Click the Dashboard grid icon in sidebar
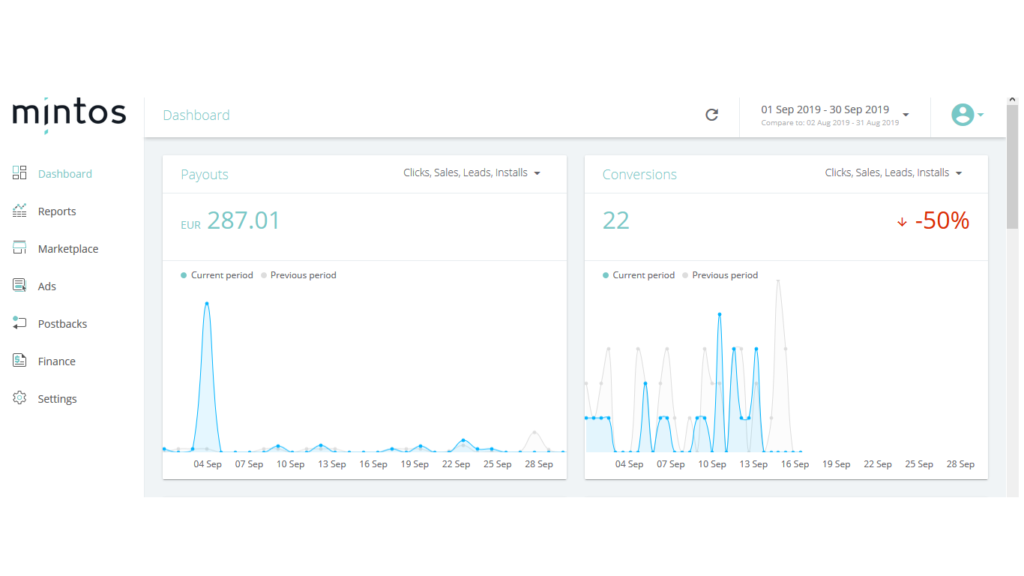 coord(20,173)
